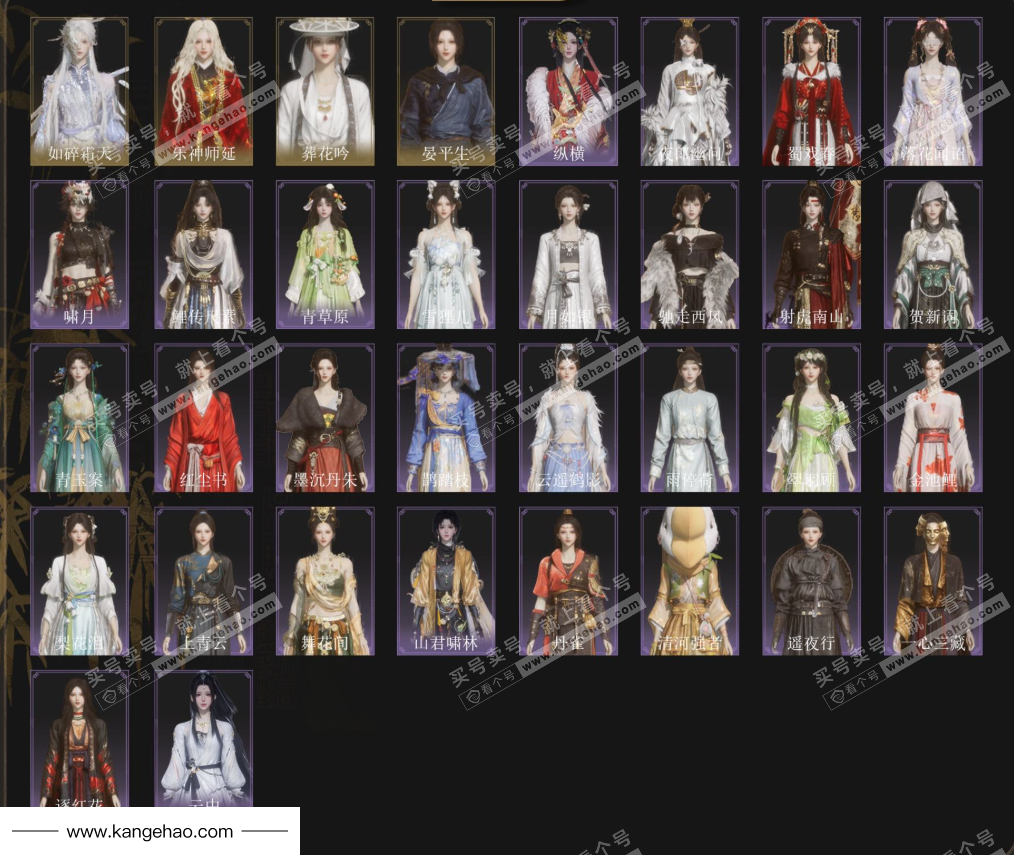Pick the 啸月 outfit card

coord(80,254)
